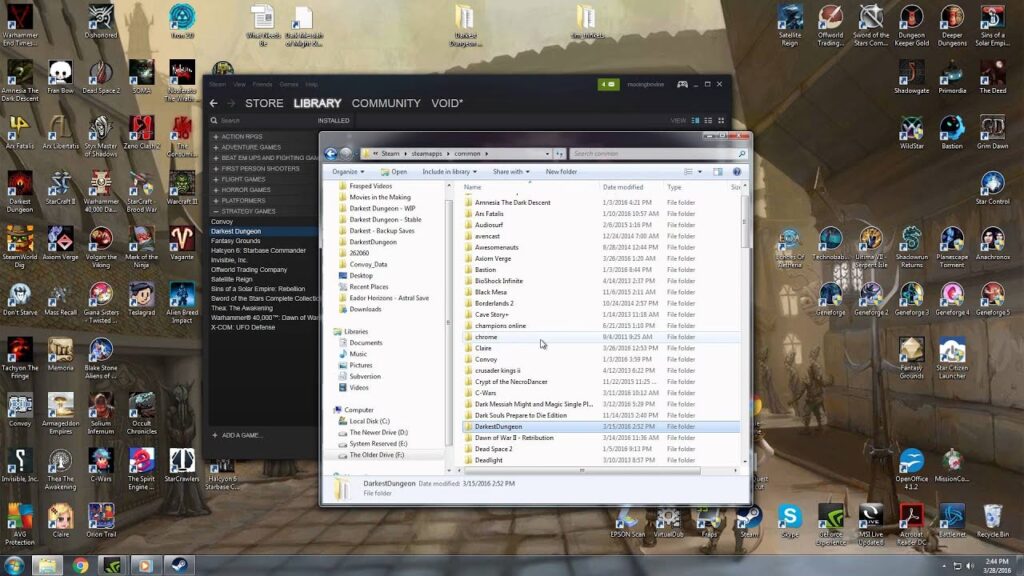The height and width of the screenshot is (576, 1024).
Task: Open Chrome from the taskbar
Action: click(x=80, y=565)
